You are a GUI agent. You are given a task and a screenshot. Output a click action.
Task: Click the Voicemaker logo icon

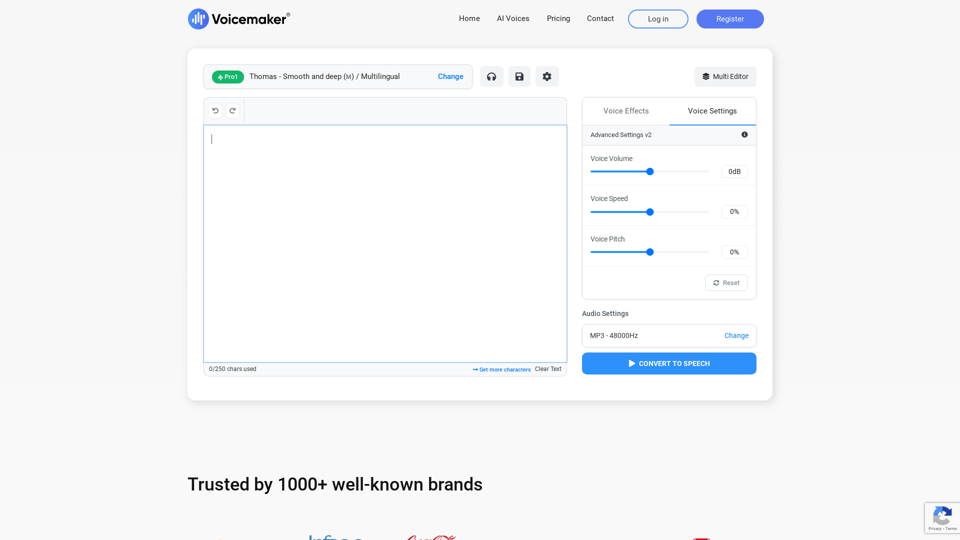[198, 19]
